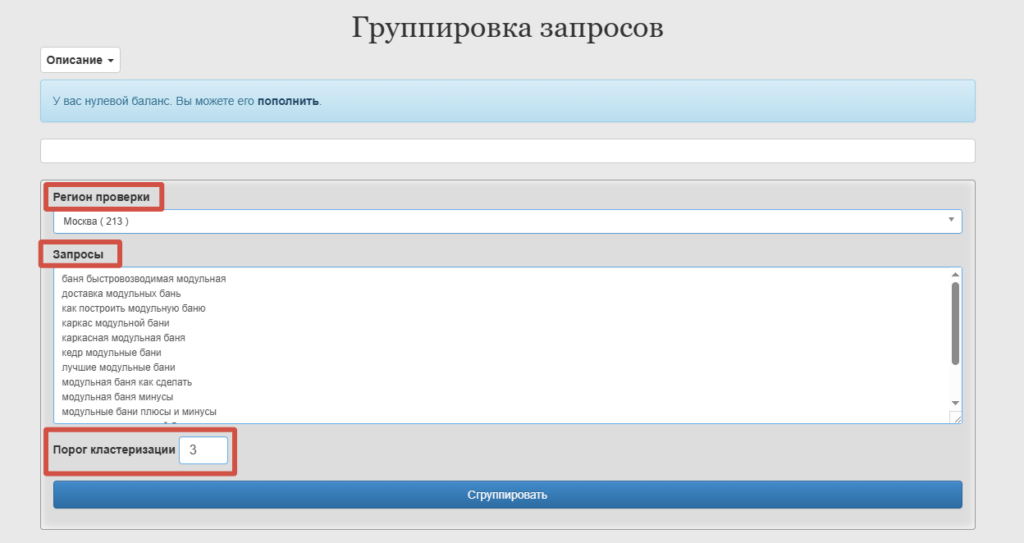Click the line 'модульная баня минусы'
This screenshot has height=543, width=1024.
click(x=118, y=397)
